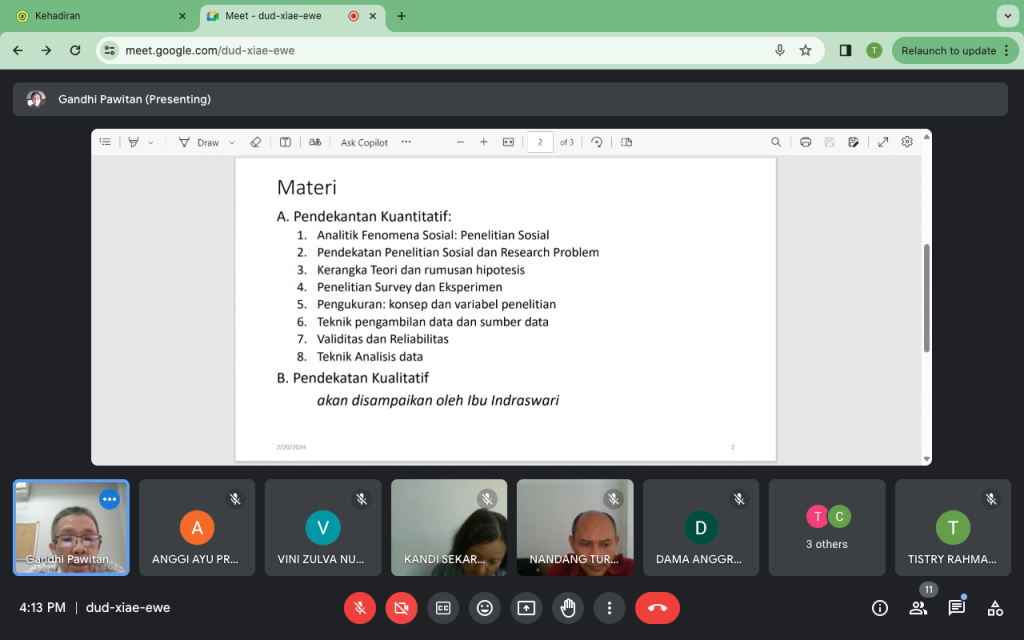This screenshot has height=640, width=1024.
Task: Show the participants list icon
Action: click(918, 607)
